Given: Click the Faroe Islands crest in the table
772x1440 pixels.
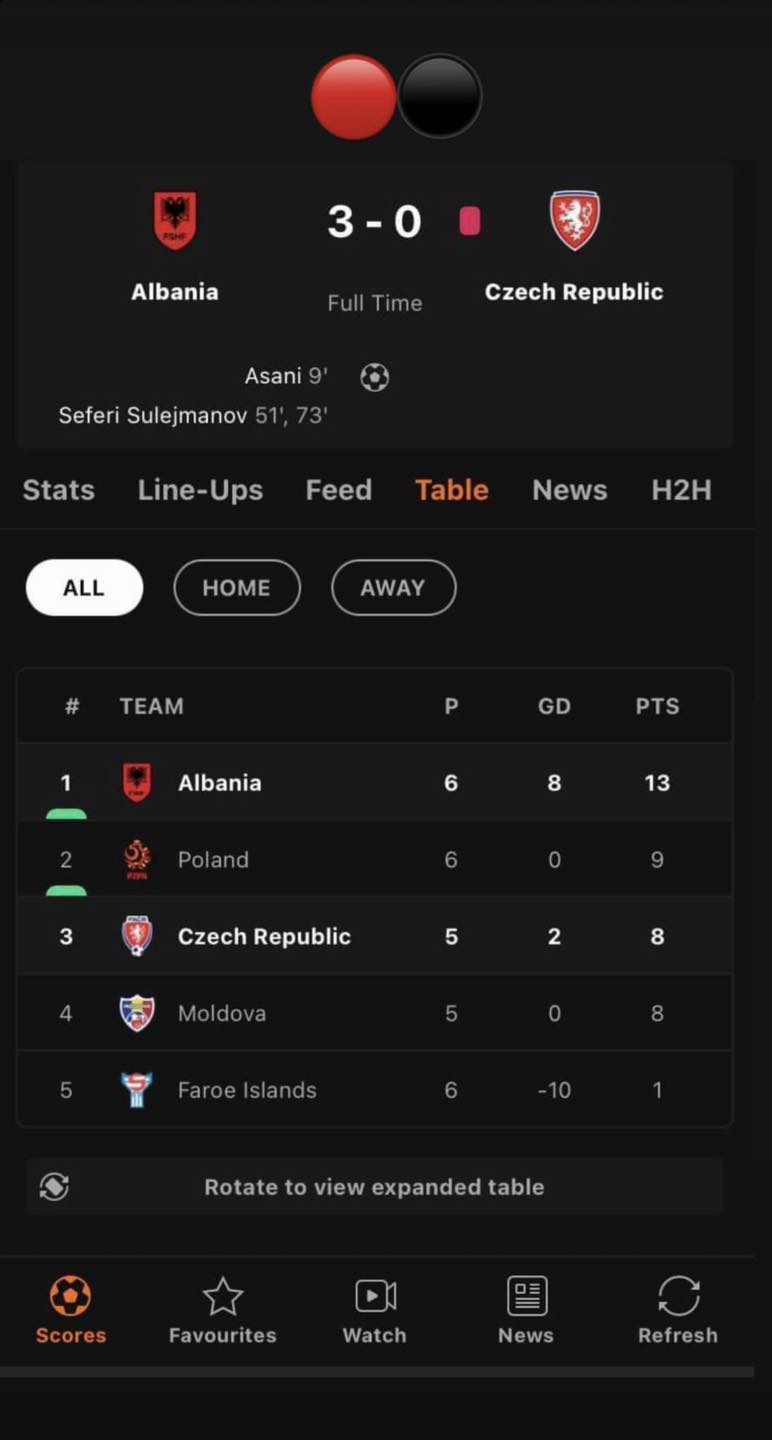Looking at the screenshot, I should point(137,1090).
